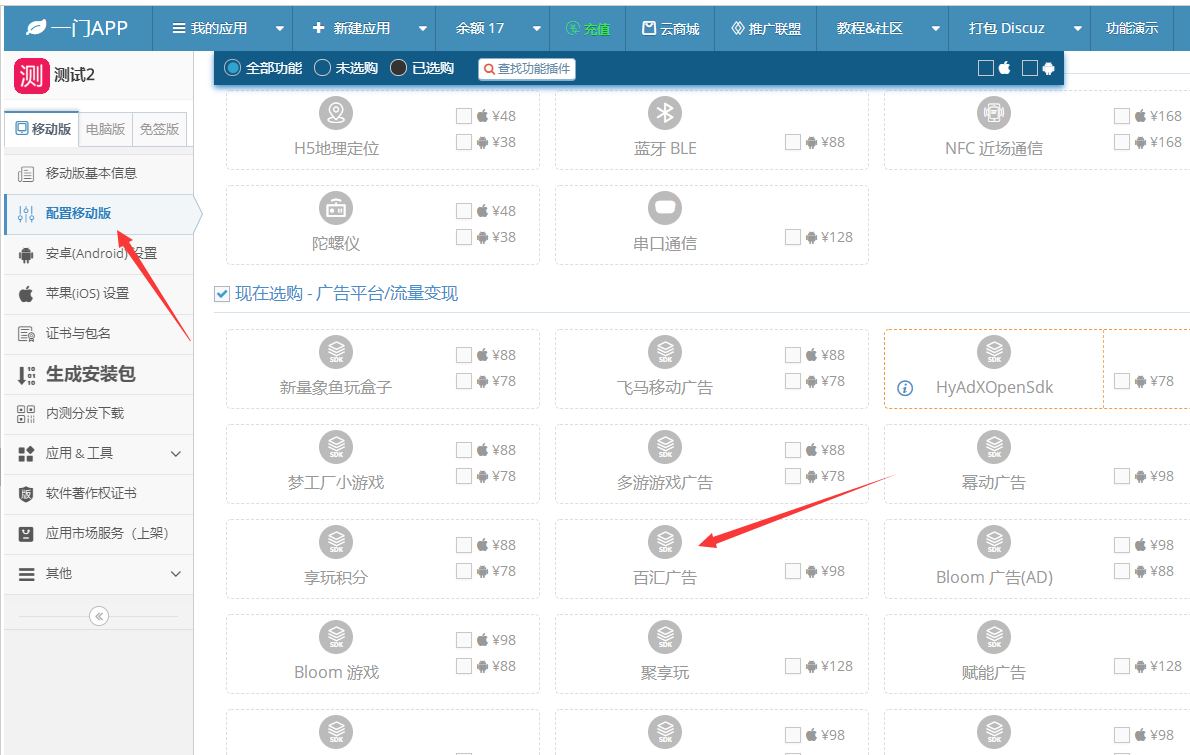Open the 教程&社区 dropdown arrow
This screenshot has height=755, width=1190.
[x=936, y=29]
